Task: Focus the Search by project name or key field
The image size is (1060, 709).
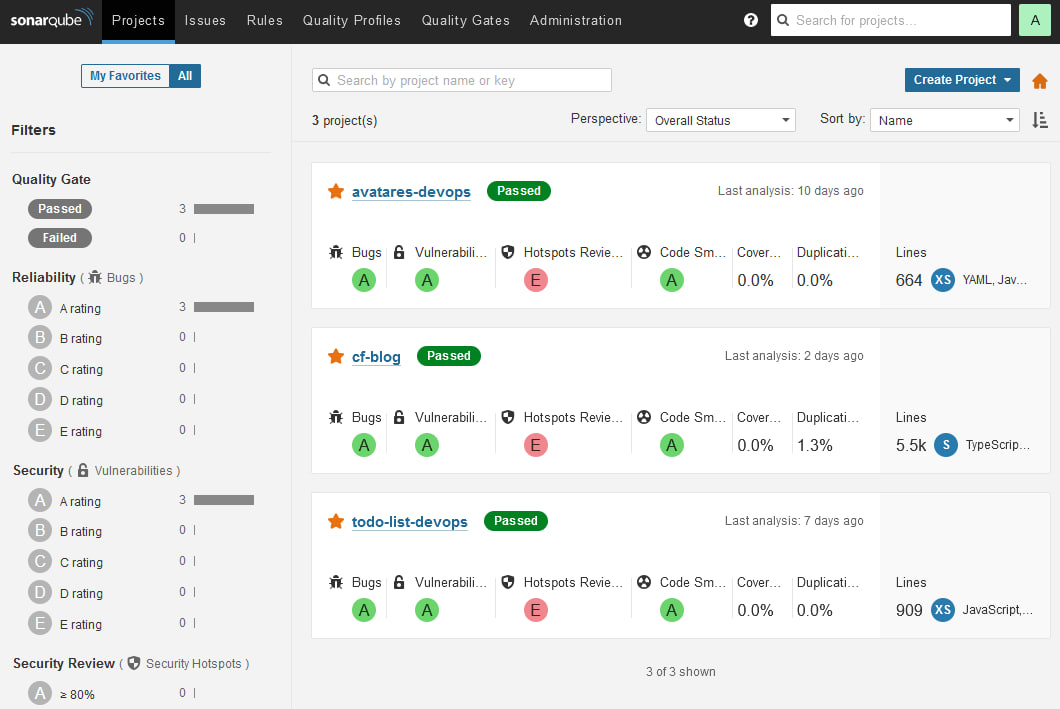Action: (x=462, y=80)
